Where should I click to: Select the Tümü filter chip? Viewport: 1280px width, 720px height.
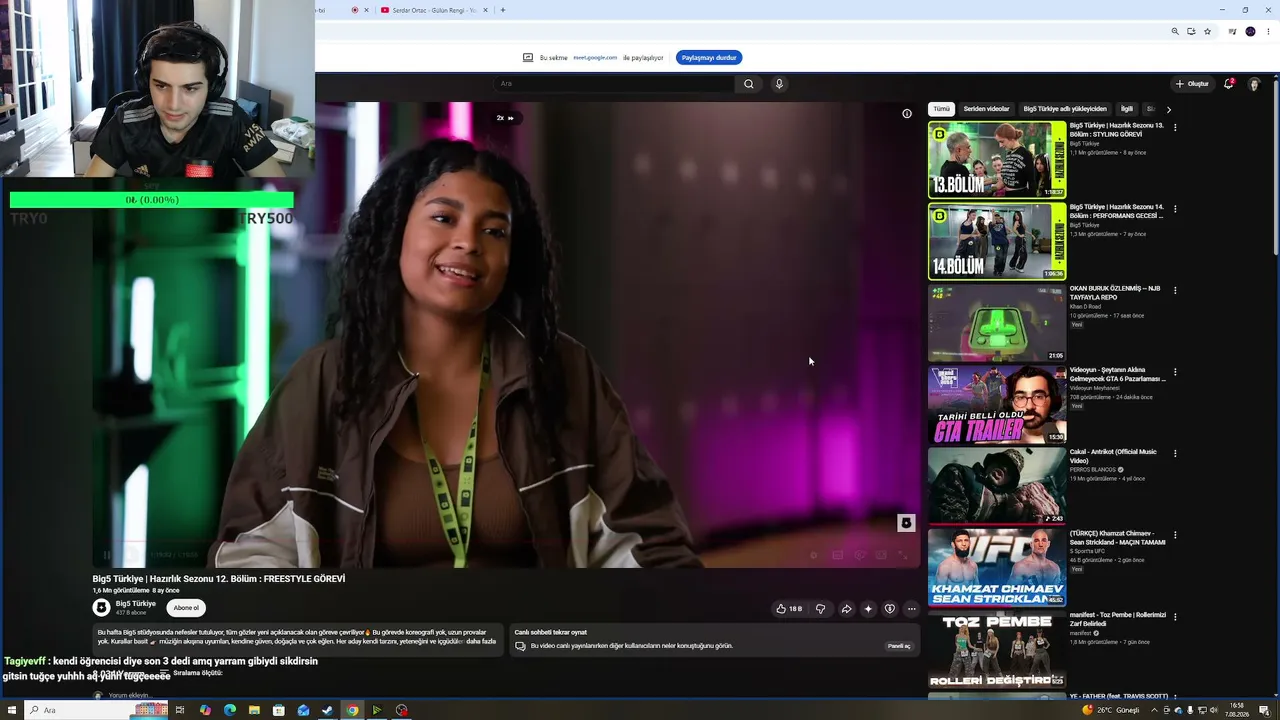pyautogui.click(x=941, y=109)
